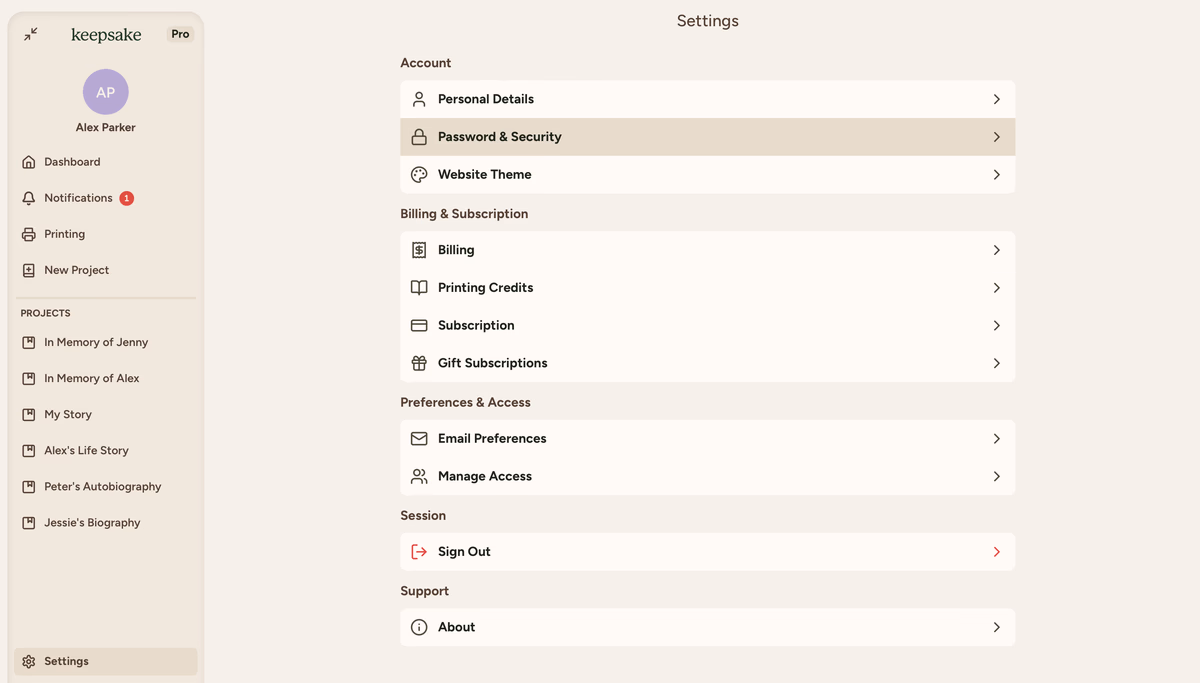This screenshot has height=683, width=1200.
Task: Click the AP profile avatar
Action: [105, 92]
